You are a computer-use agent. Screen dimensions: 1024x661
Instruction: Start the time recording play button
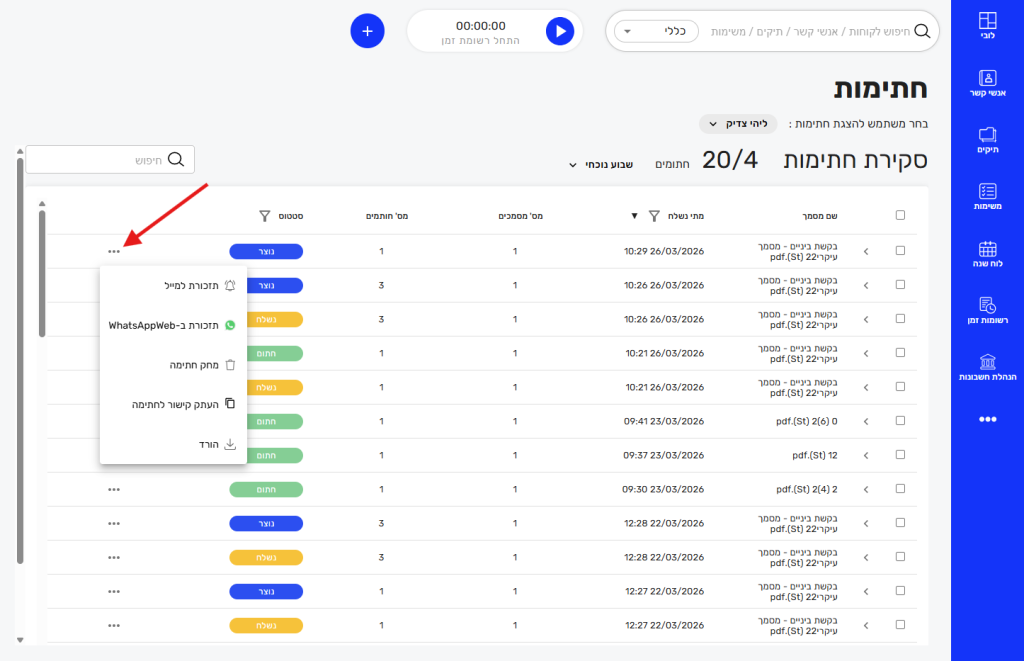click(x=560, y=32)
